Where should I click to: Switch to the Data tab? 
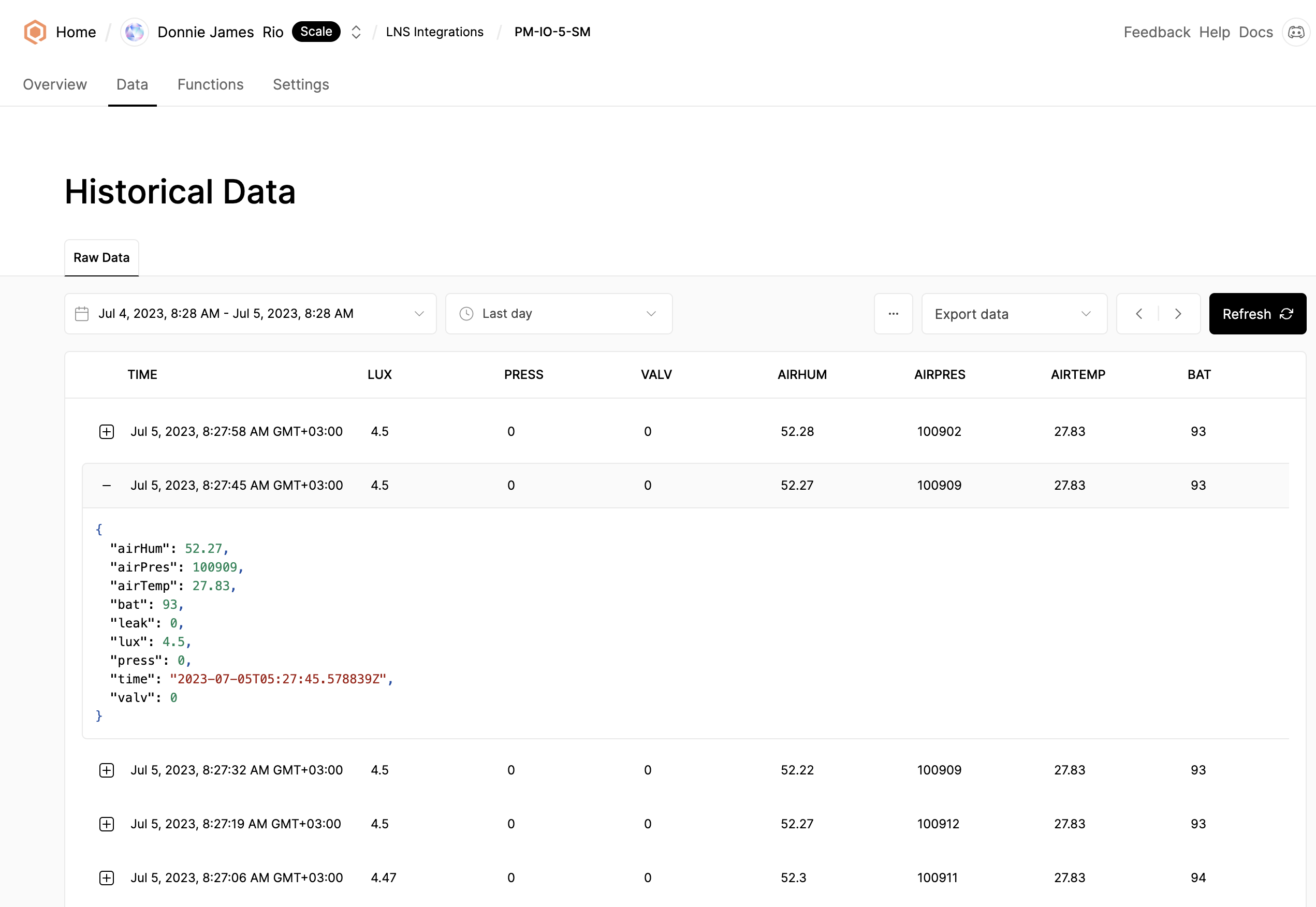pyautogui.click(x=133, y=85)
